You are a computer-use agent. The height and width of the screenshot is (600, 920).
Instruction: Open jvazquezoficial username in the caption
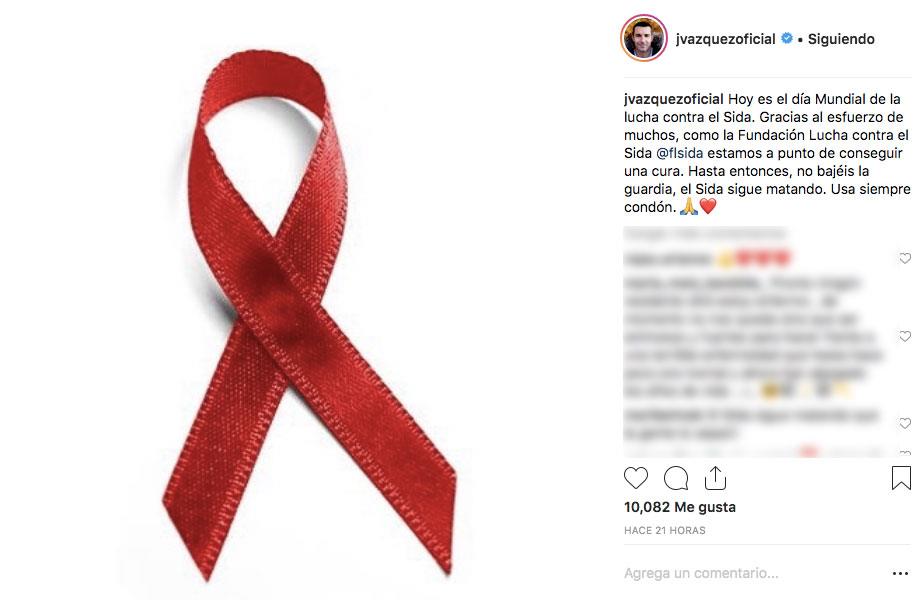pyautogui.click(x=674, y=99)
